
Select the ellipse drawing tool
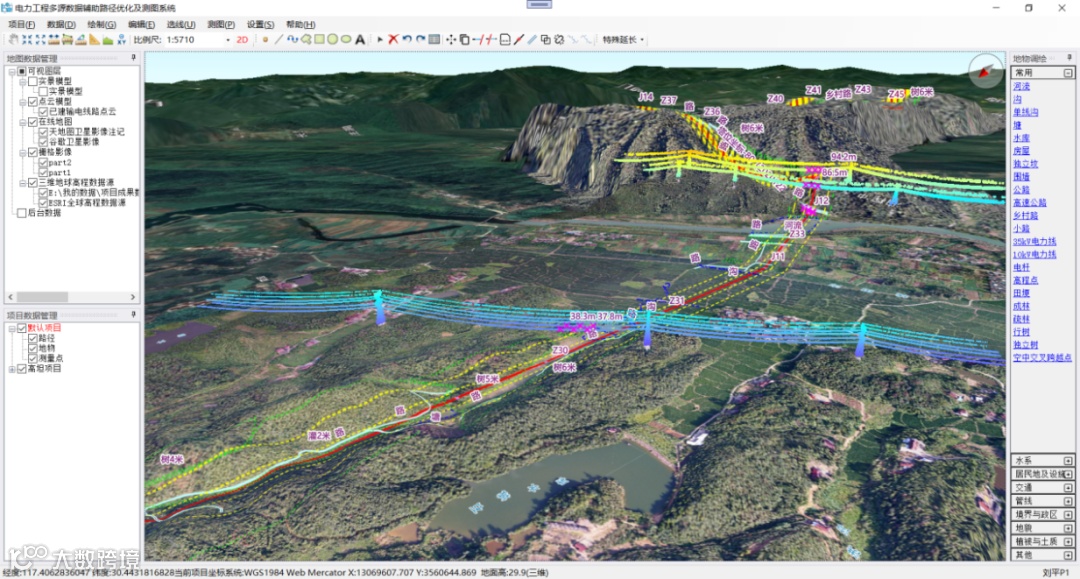tap(346, 40)
